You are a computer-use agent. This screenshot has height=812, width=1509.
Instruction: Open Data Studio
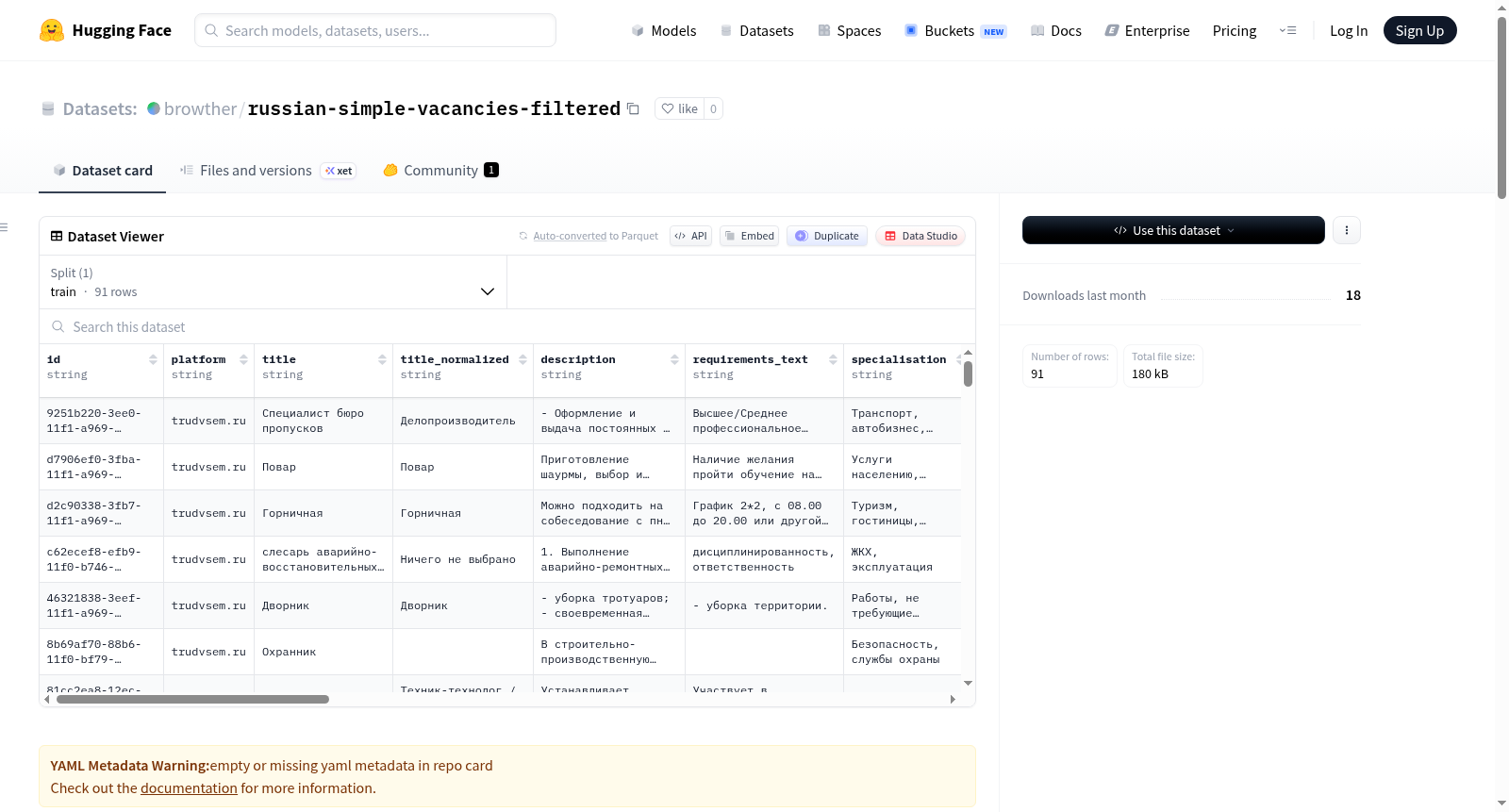point(920,236)
